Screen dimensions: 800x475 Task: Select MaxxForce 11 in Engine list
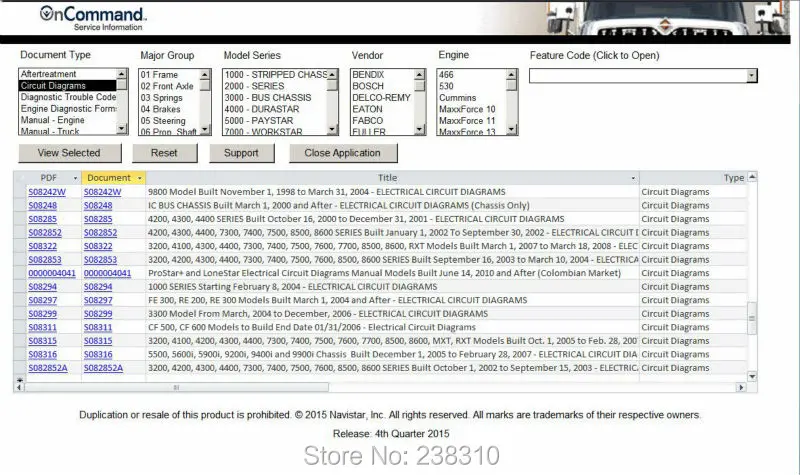[x=472, y=121]
